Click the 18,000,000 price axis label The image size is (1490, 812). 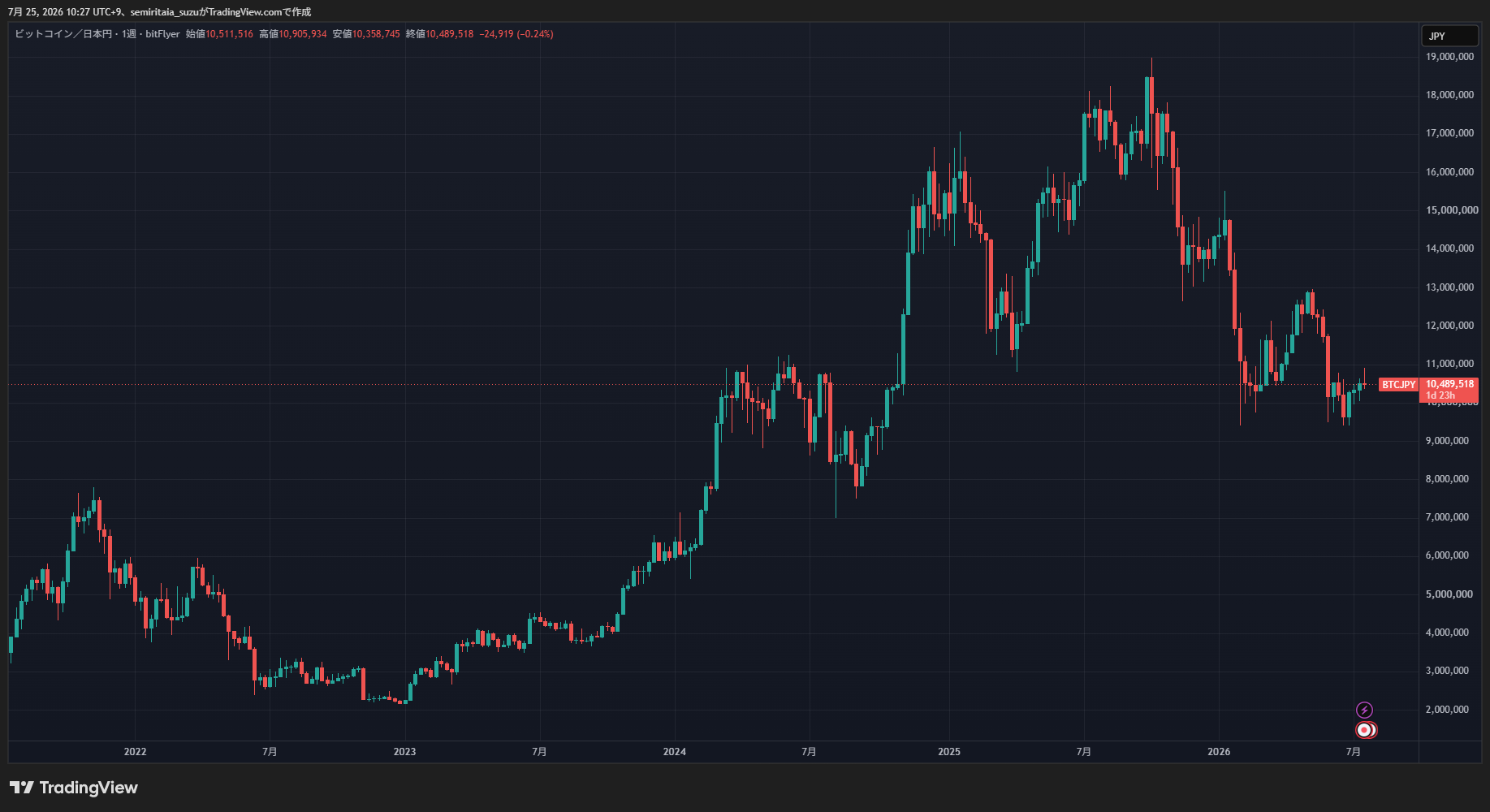pyautogui.click(x=1449, y=95)
